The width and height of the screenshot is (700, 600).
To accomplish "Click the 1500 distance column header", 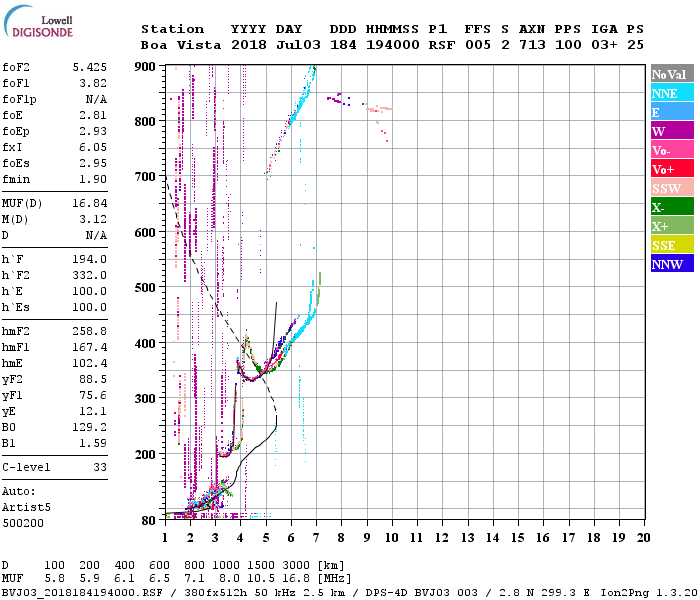I will coord(261,566).
